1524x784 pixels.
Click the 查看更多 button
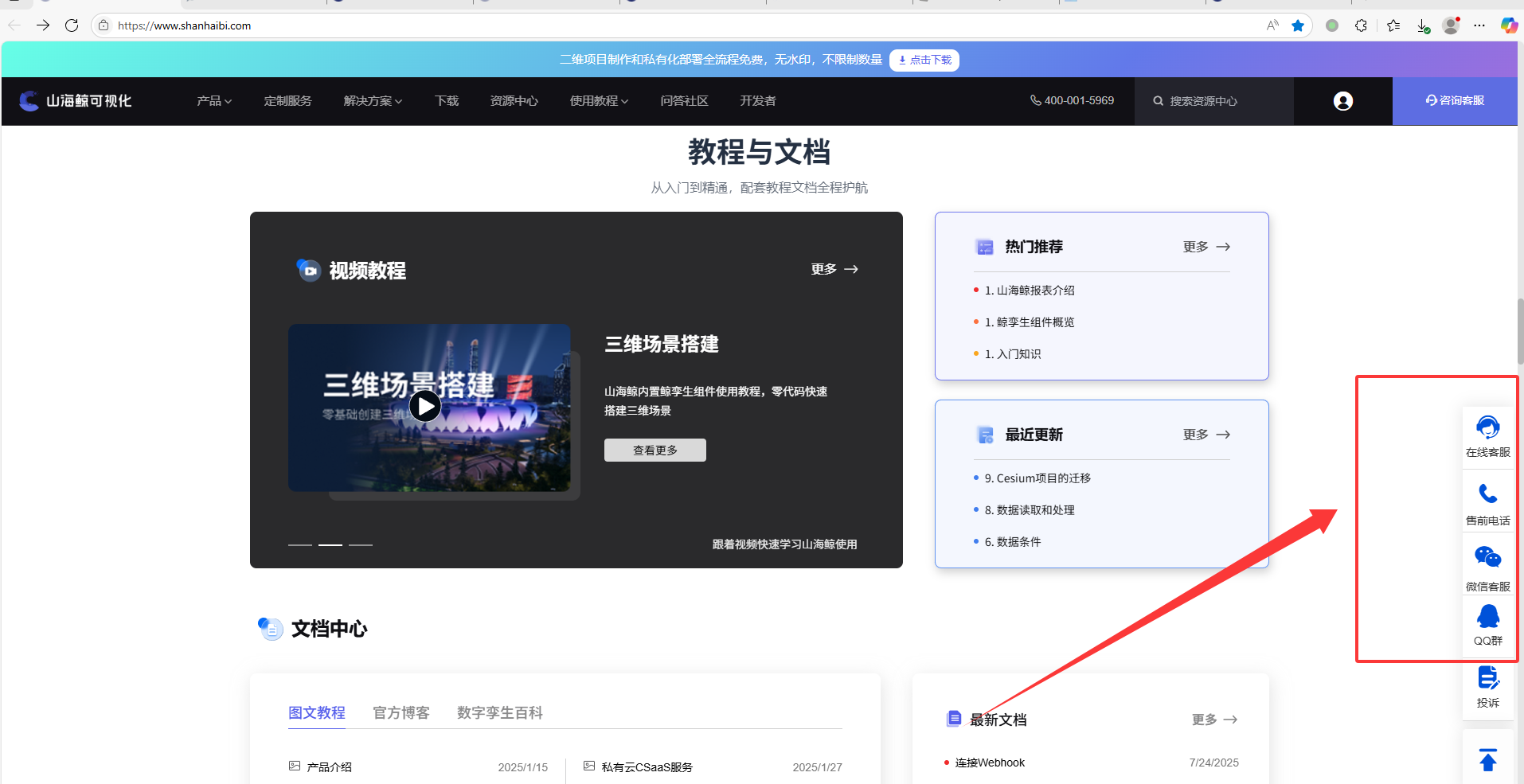tap(655, 450)
